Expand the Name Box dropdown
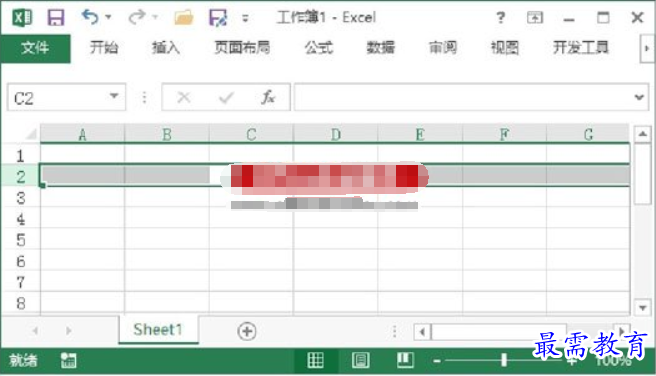 (114, 97)
